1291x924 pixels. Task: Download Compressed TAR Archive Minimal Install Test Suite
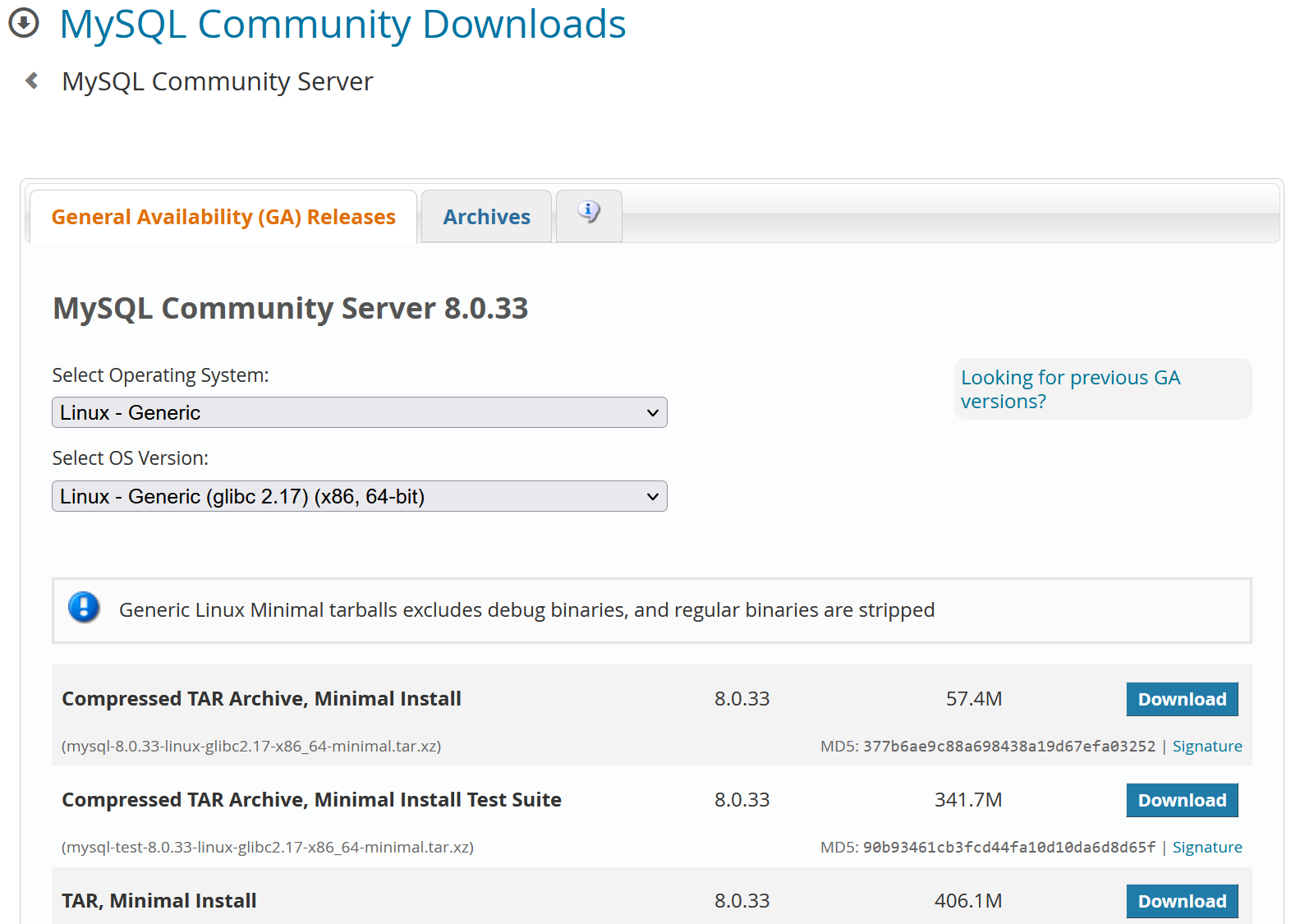[x=1182, y=800]
